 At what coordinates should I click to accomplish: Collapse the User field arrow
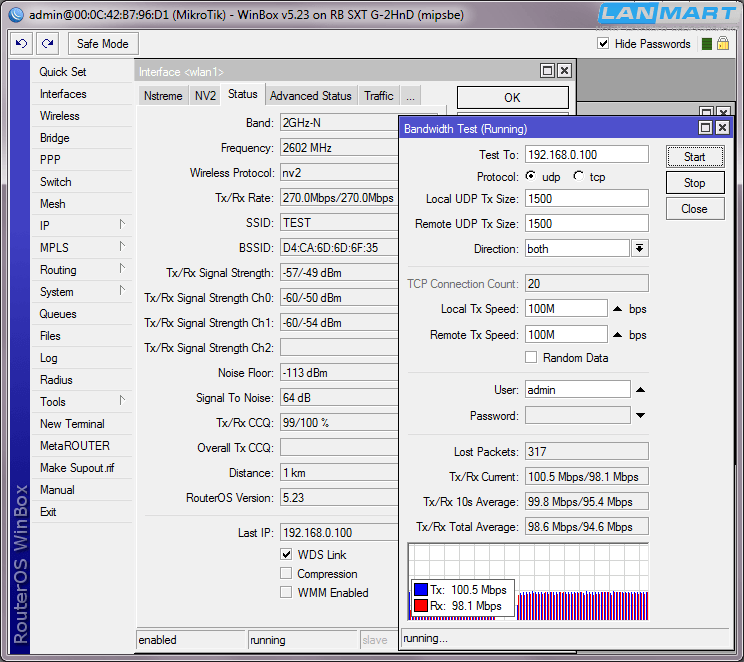point(641,390)
